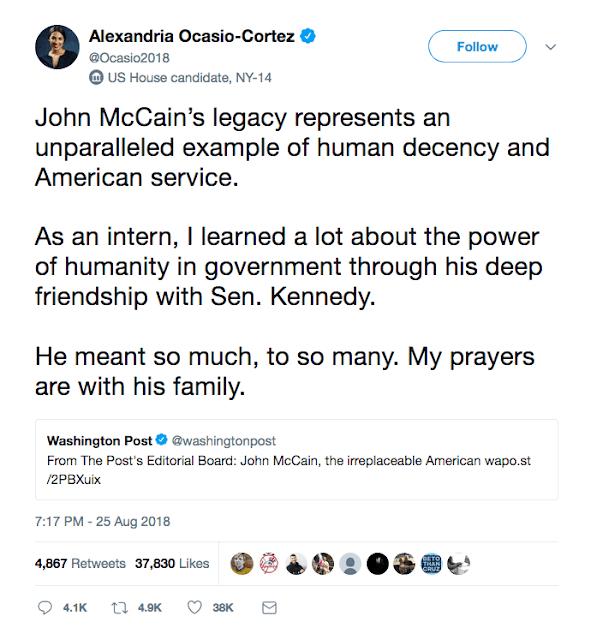The height and width of the screenshot is (640, 591).
Task: Click the Follow button
Action: coord(477,47)
